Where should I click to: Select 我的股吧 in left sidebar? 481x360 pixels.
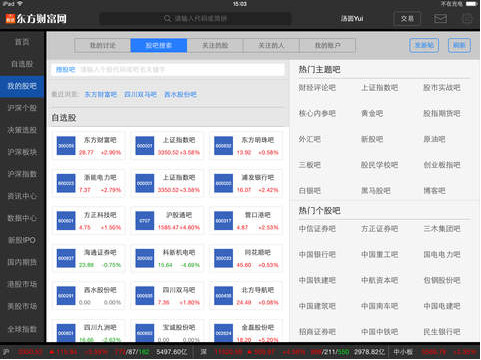(x=22, y=86)
